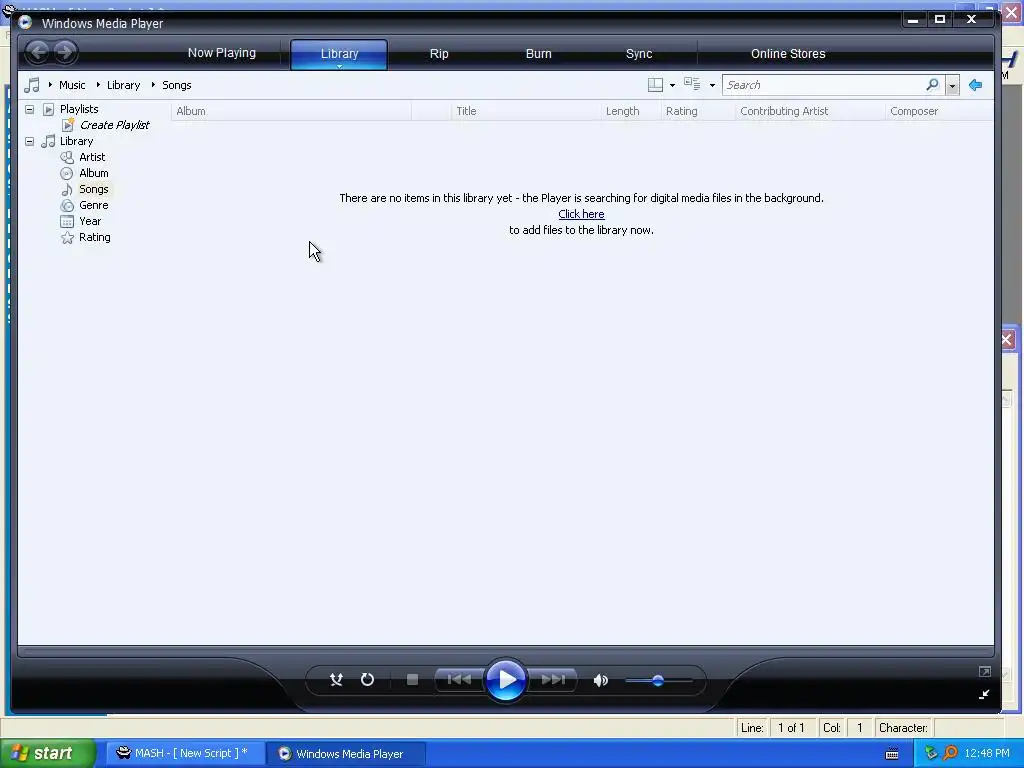Click the Forward navigation arrow button
The height and width of the screenshot is (768, 1024).
tap(65, 52)
